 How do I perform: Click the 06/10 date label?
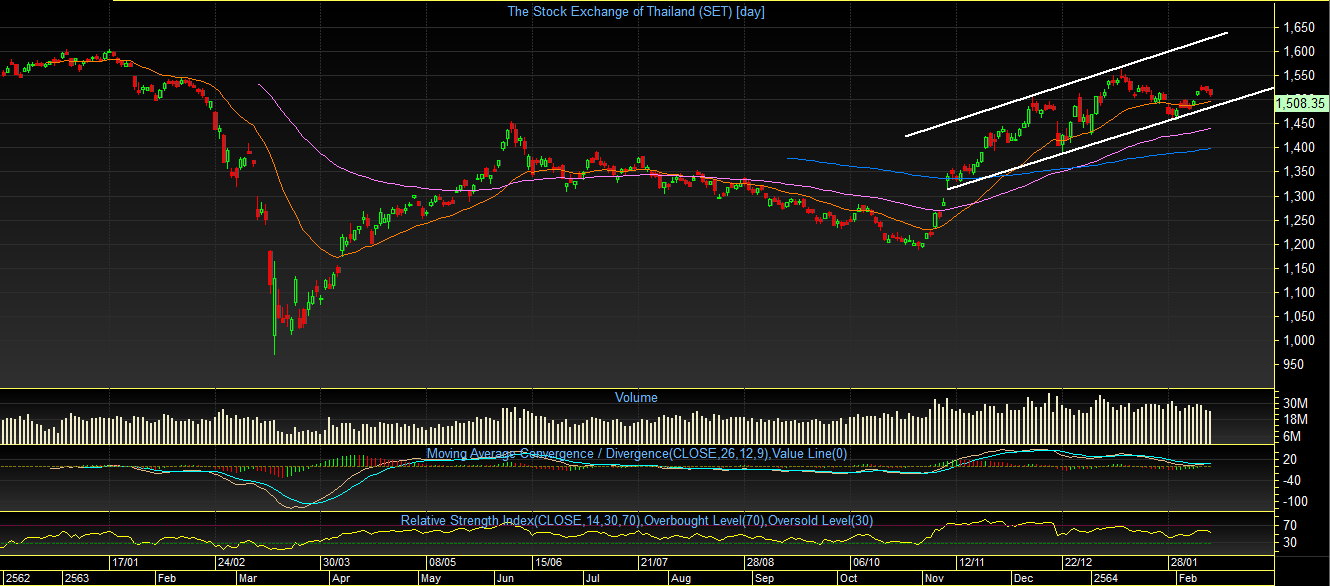(865, 563)
